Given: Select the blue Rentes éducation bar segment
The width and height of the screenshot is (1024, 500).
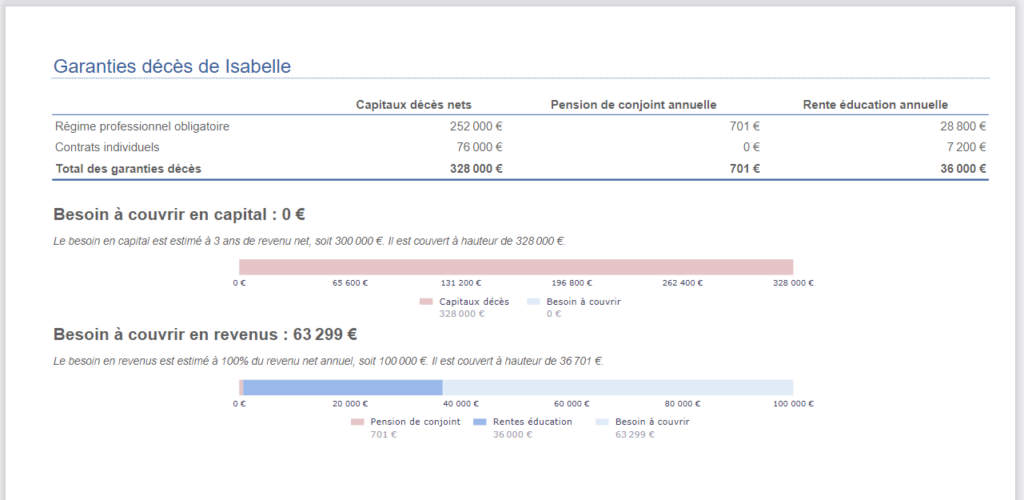Looking at the screenshot, I should pos(342,387).
